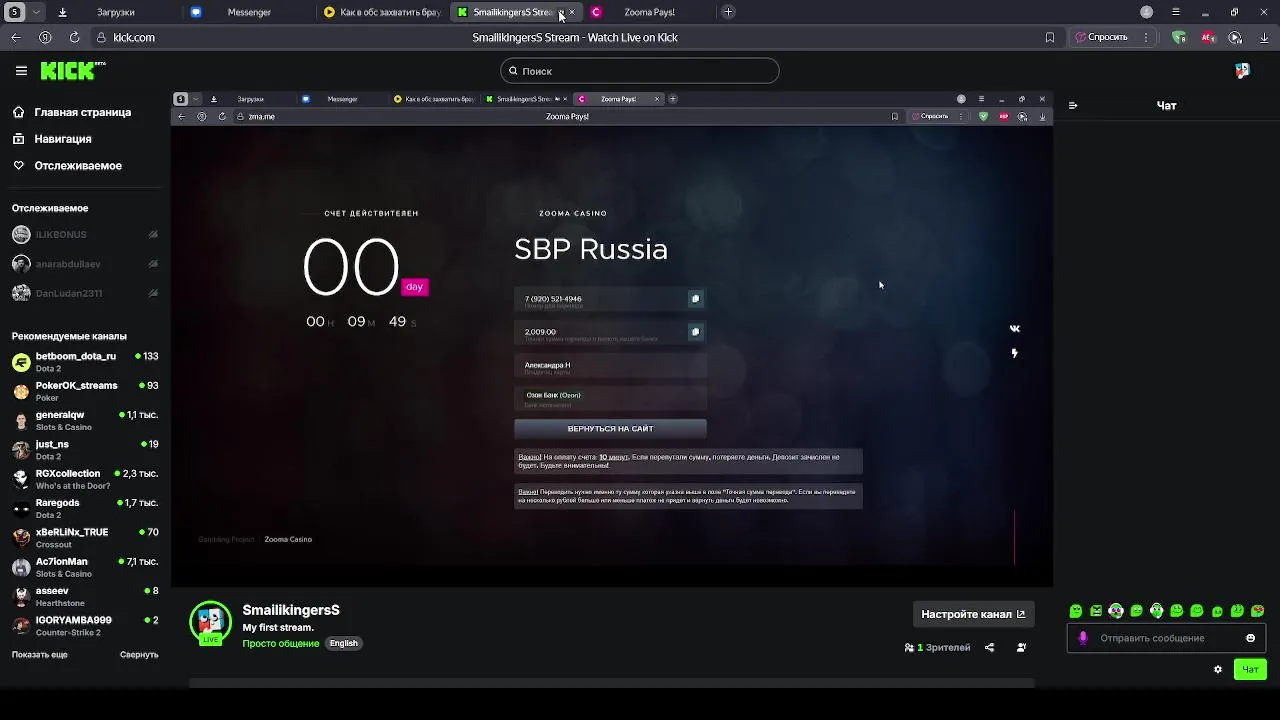
Task: Open recommended channel asseev
Action: click(85, 596)
